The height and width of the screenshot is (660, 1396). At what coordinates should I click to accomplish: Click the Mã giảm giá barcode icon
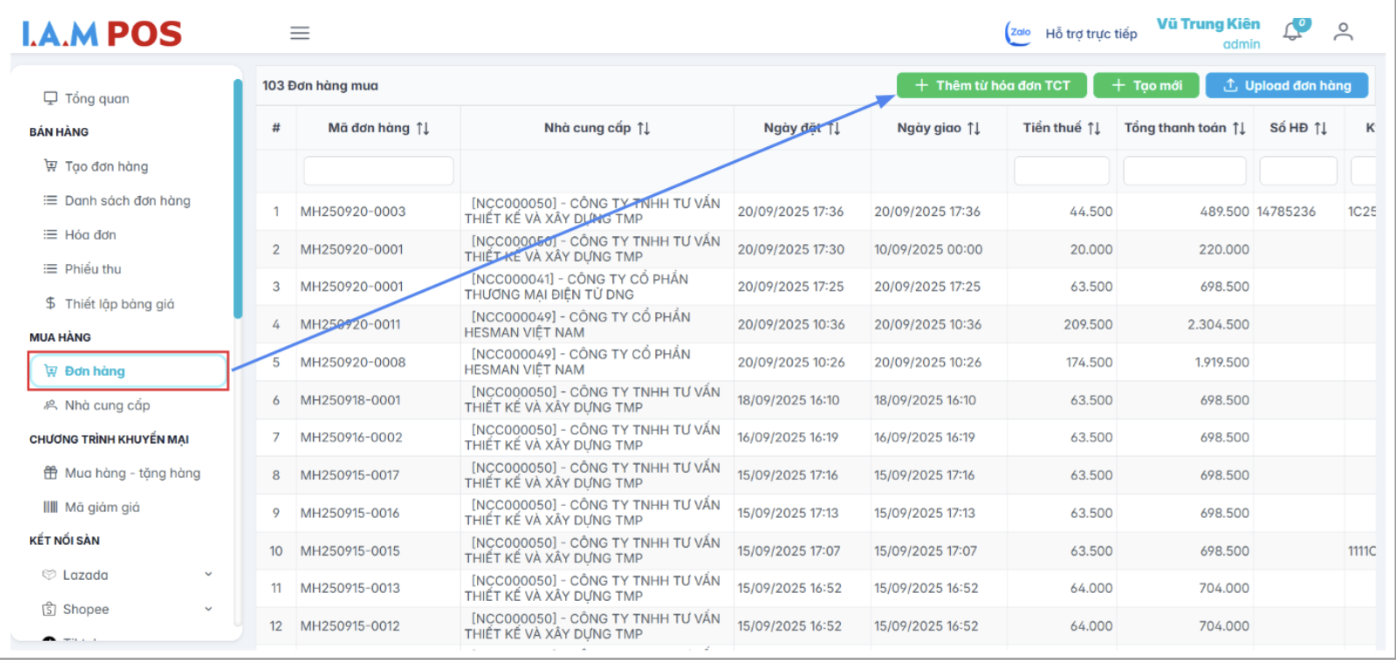tap(50, 507)
